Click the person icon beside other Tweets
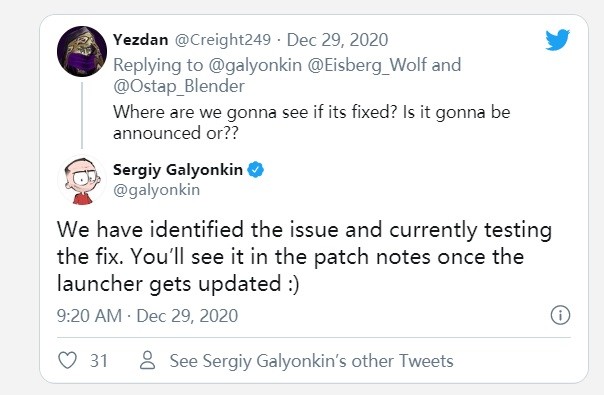Image resolution: width=604 pixels, height=395 pixels. 147,360
